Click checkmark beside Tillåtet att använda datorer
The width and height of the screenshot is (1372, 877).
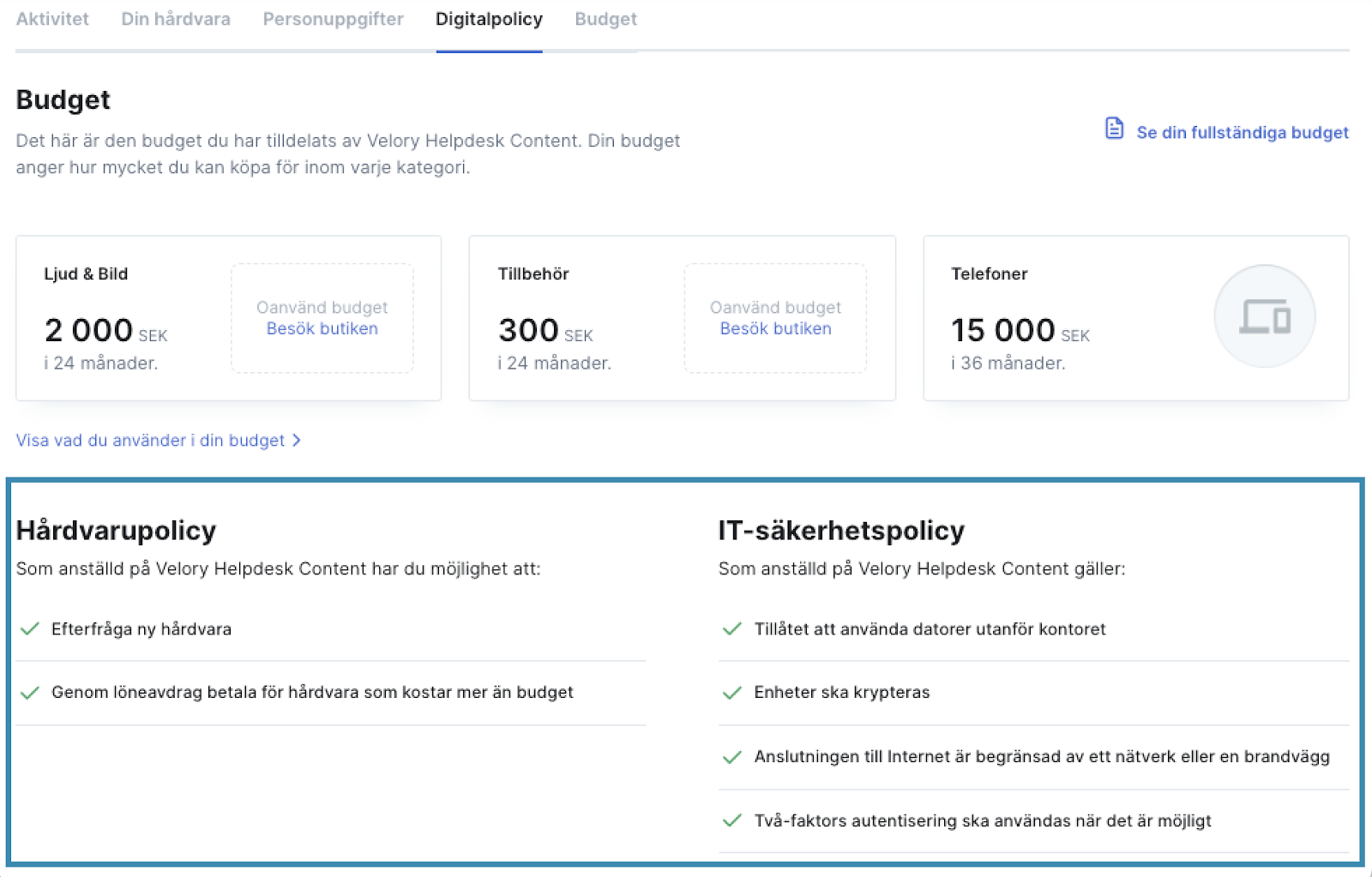point(732,629)
